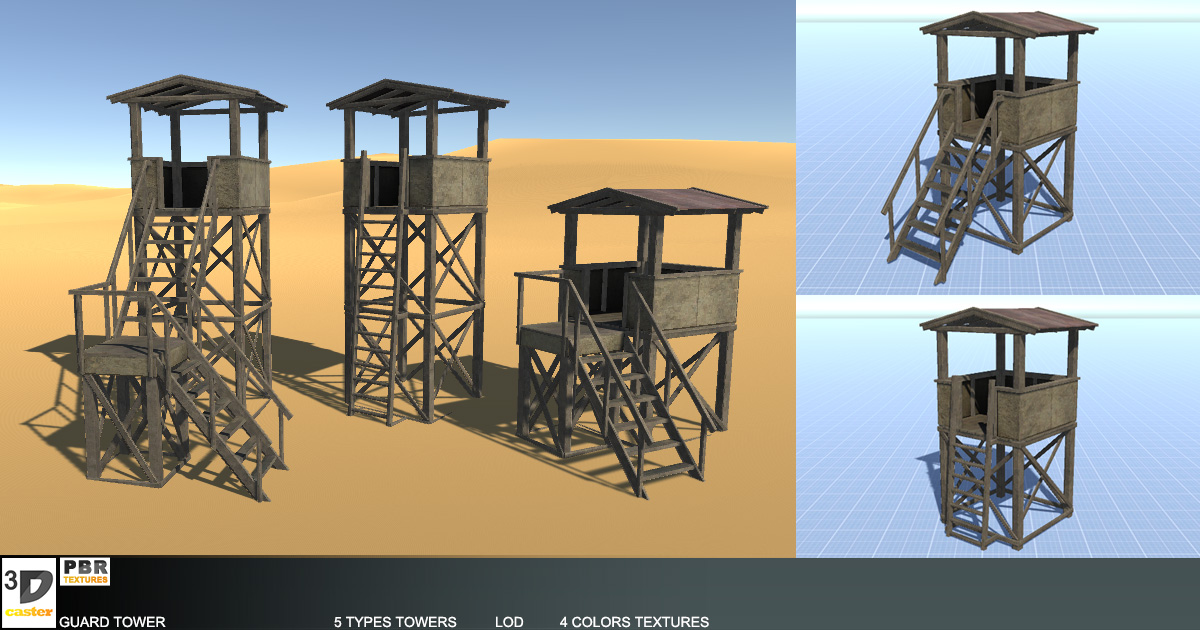Select the orange 'caster' wordmark
Screen dimensions: 1200x630
[x=30, y=612]
